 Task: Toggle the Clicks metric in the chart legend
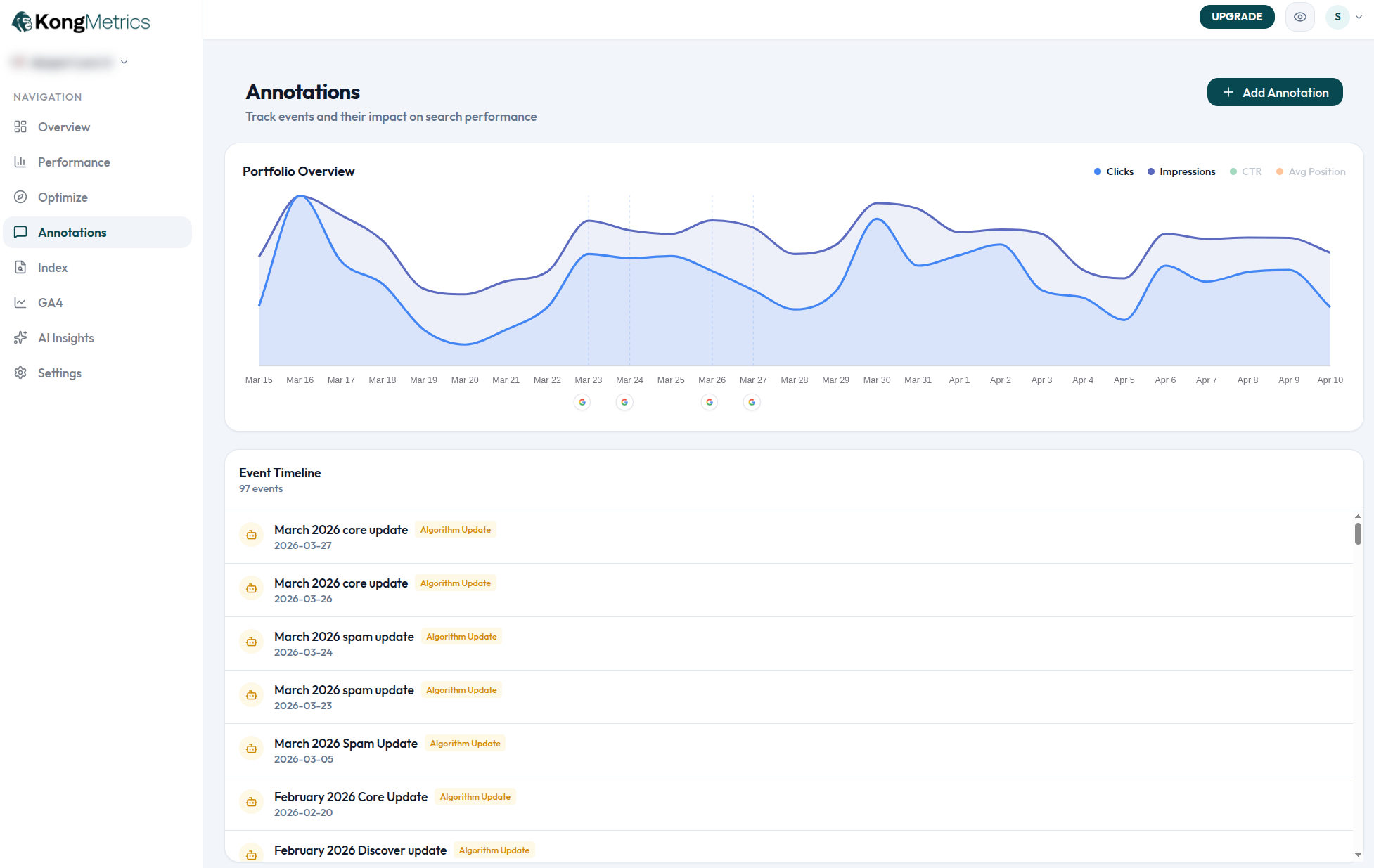[1113, 171]
